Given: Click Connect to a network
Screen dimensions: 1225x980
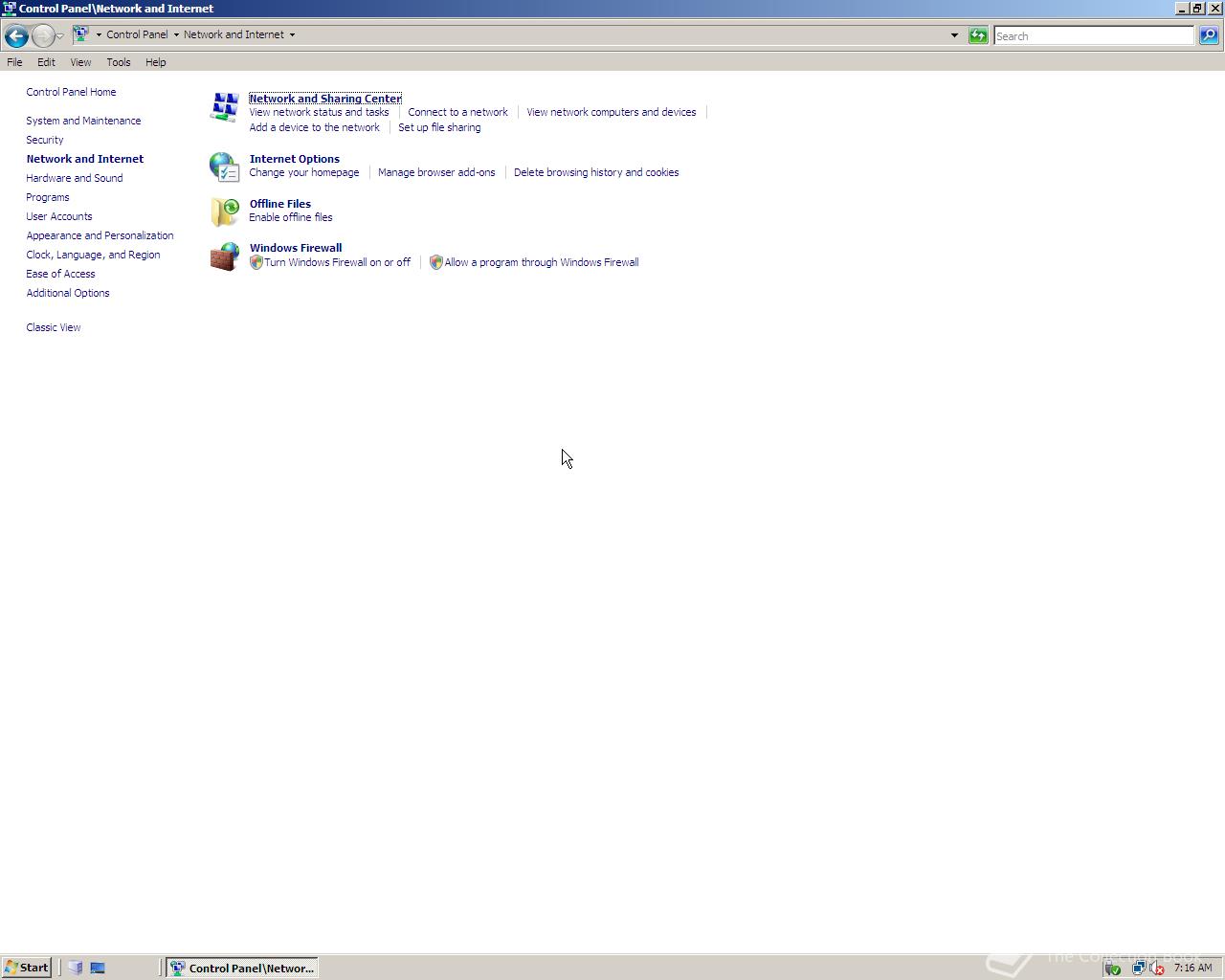Looking at the screenshot, I should point(457,112).
